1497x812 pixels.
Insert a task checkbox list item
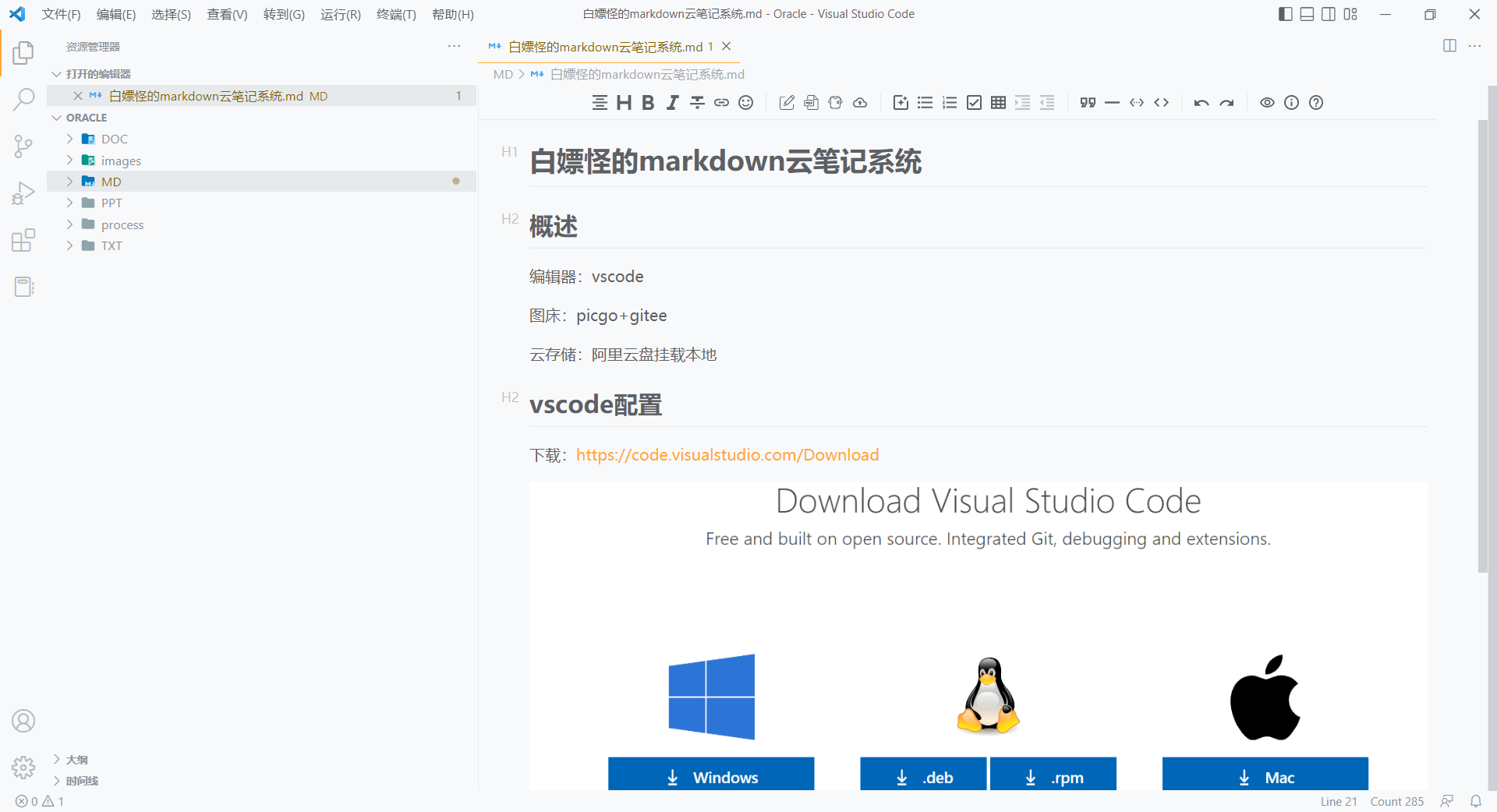tap(974, 103)
